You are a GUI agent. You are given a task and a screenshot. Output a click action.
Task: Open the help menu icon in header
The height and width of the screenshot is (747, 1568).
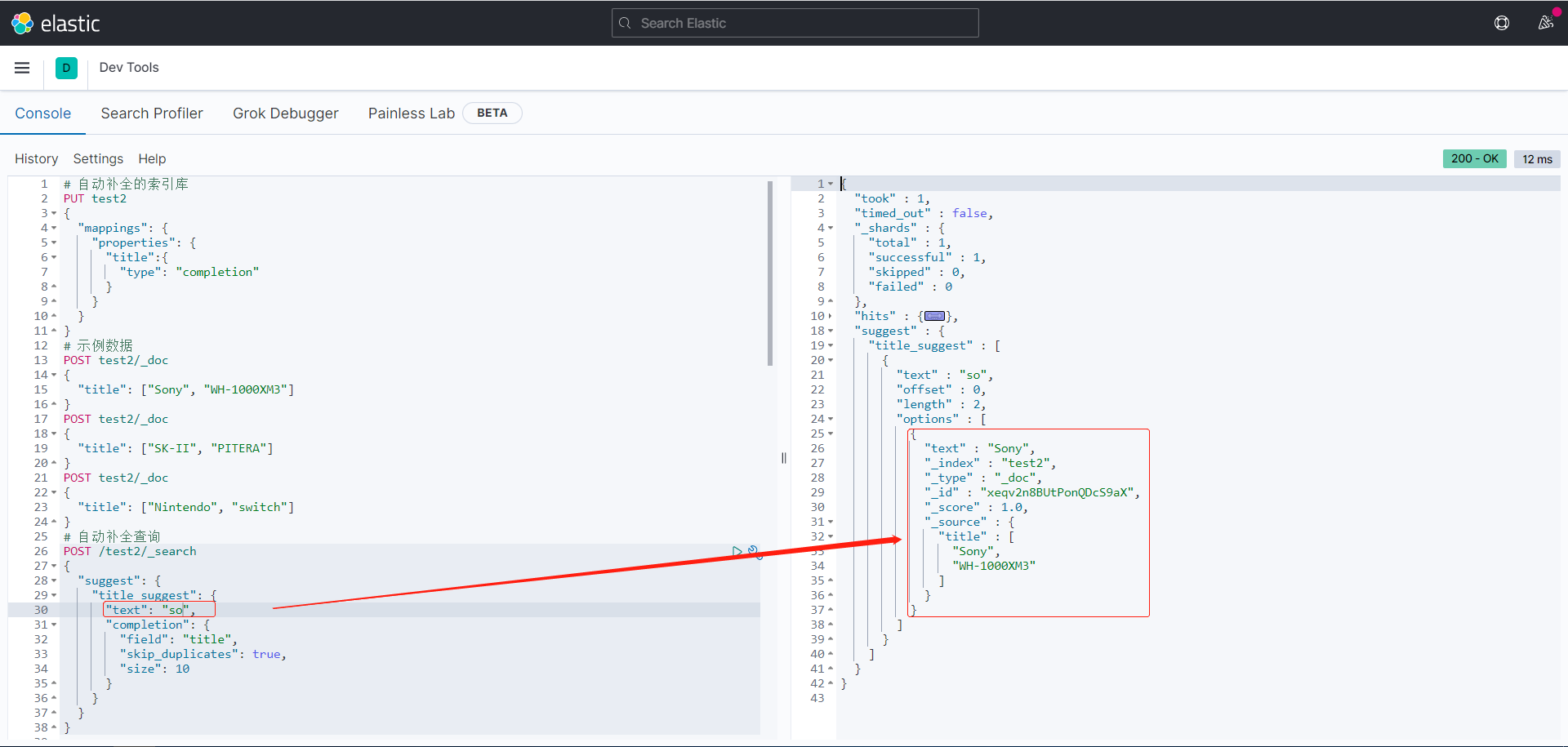click(x=1501, y=23)
